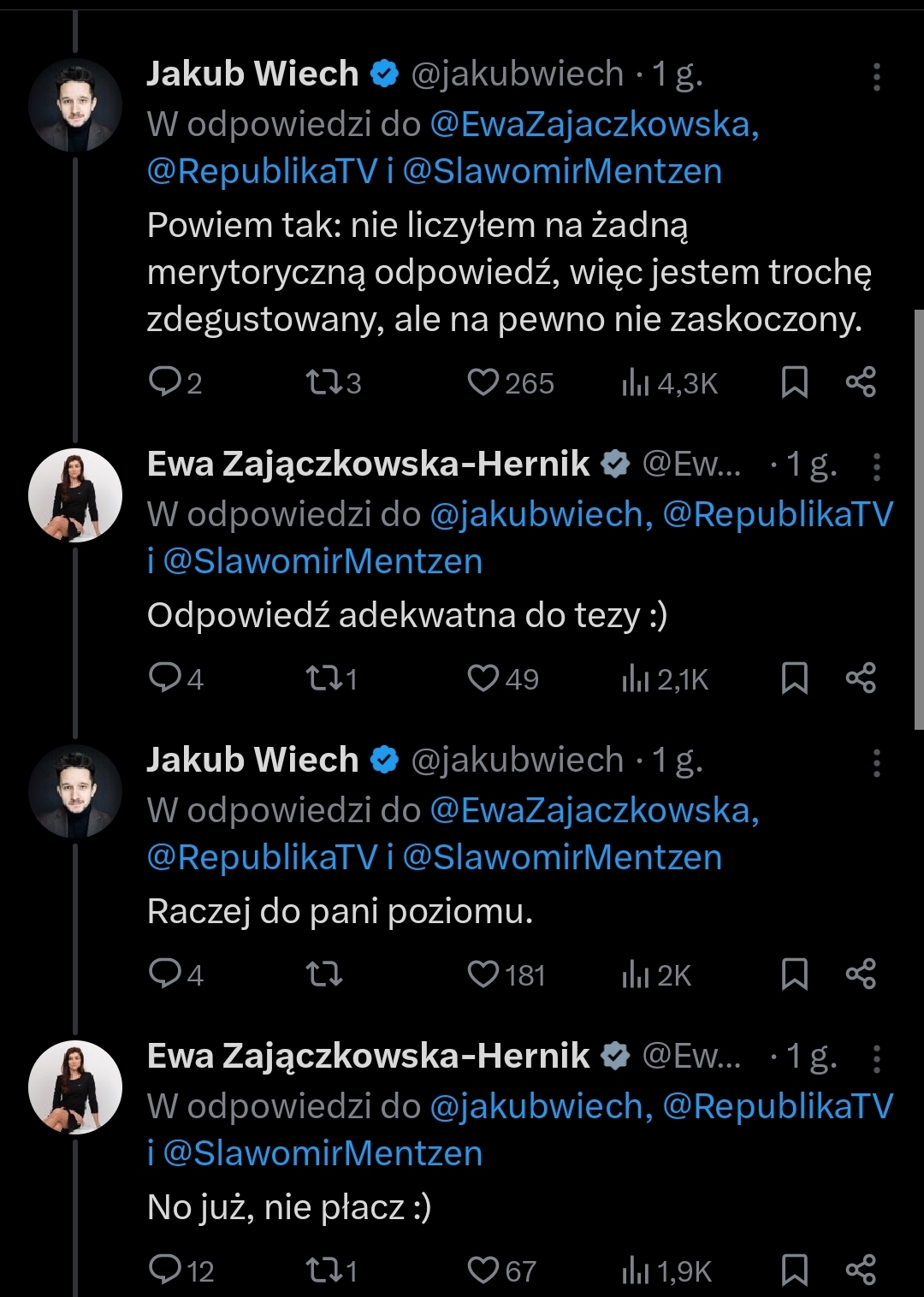Screen dimensions: 924x1297
Task: Open more options on "Odpowiedź adekwatna do tezy"
Action: pos(876,467)
